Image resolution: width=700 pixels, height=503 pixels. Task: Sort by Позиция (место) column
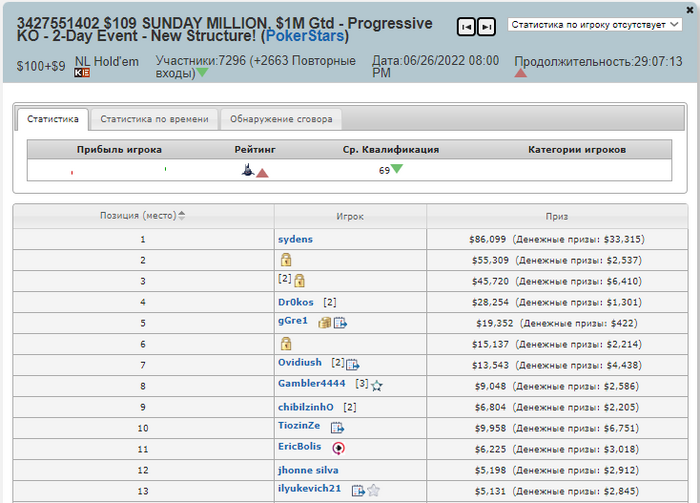point(143,216)
